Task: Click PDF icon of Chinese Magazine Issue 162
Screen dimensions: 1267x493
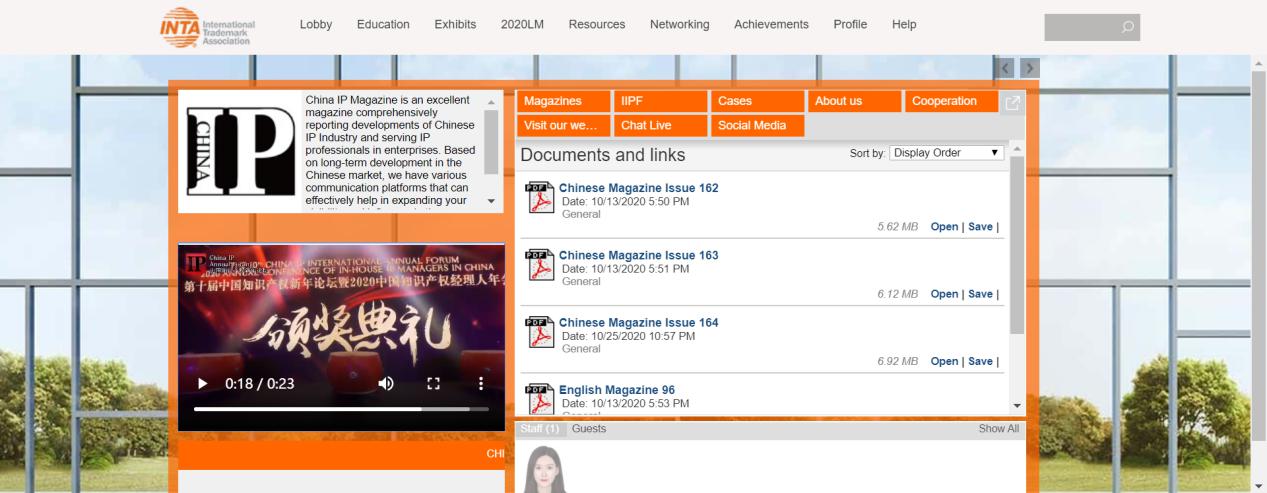Action: [539, 198]
